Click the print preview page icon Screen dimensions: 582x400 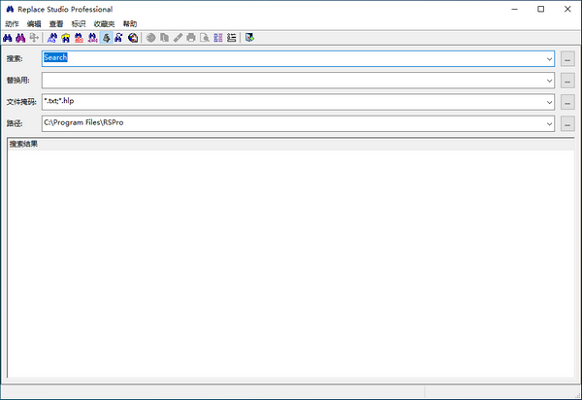tap(205, 38)
